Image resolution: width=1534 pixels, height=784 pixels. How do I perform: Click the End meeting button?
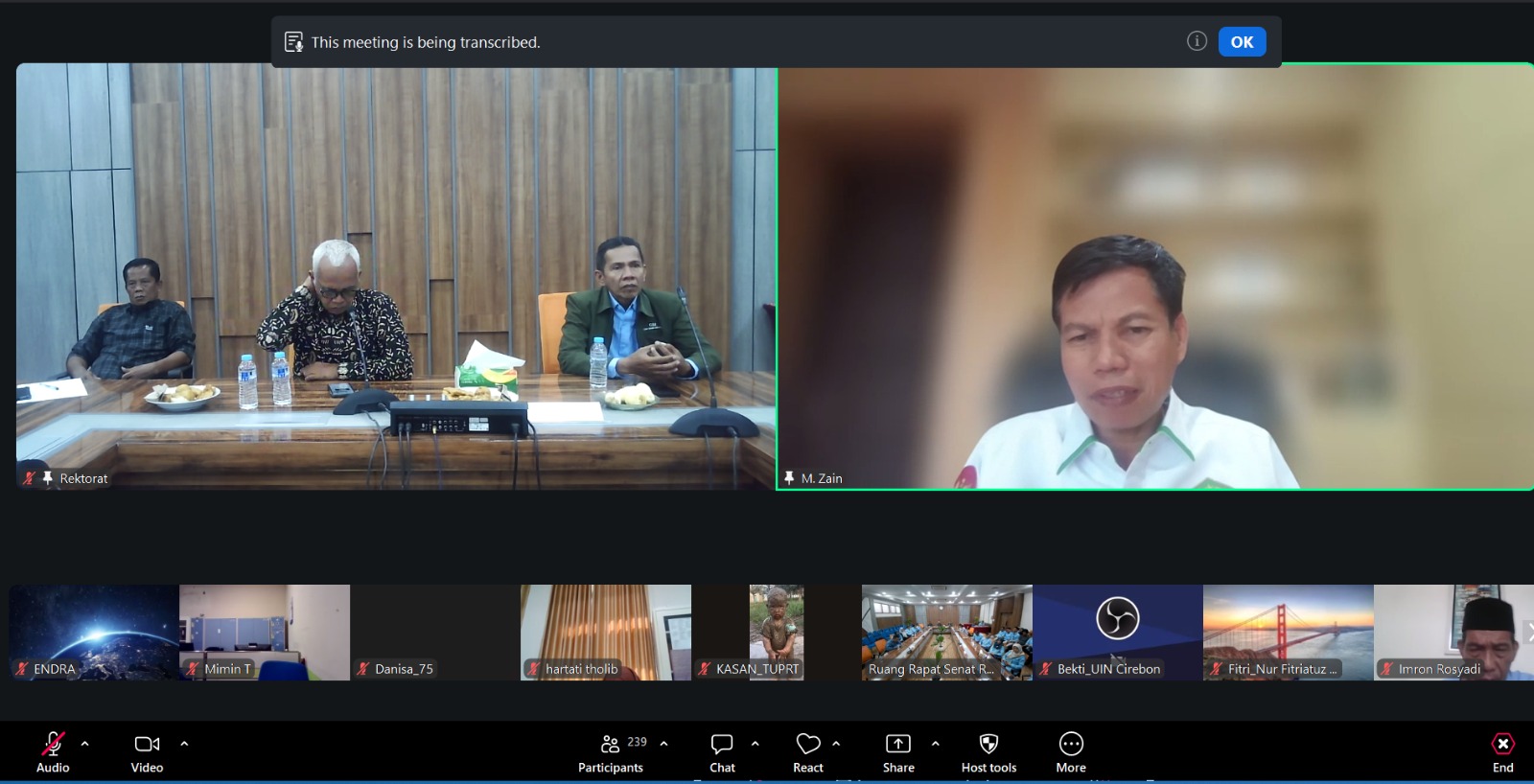click(1502, 751)
